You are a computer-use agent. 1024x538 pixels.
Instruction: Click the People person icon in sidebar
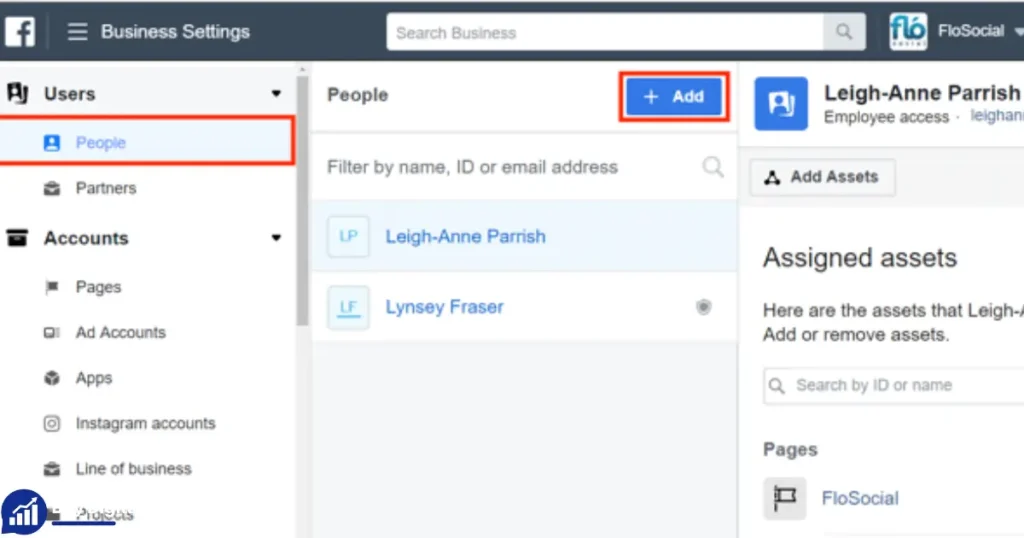[52, 143]
